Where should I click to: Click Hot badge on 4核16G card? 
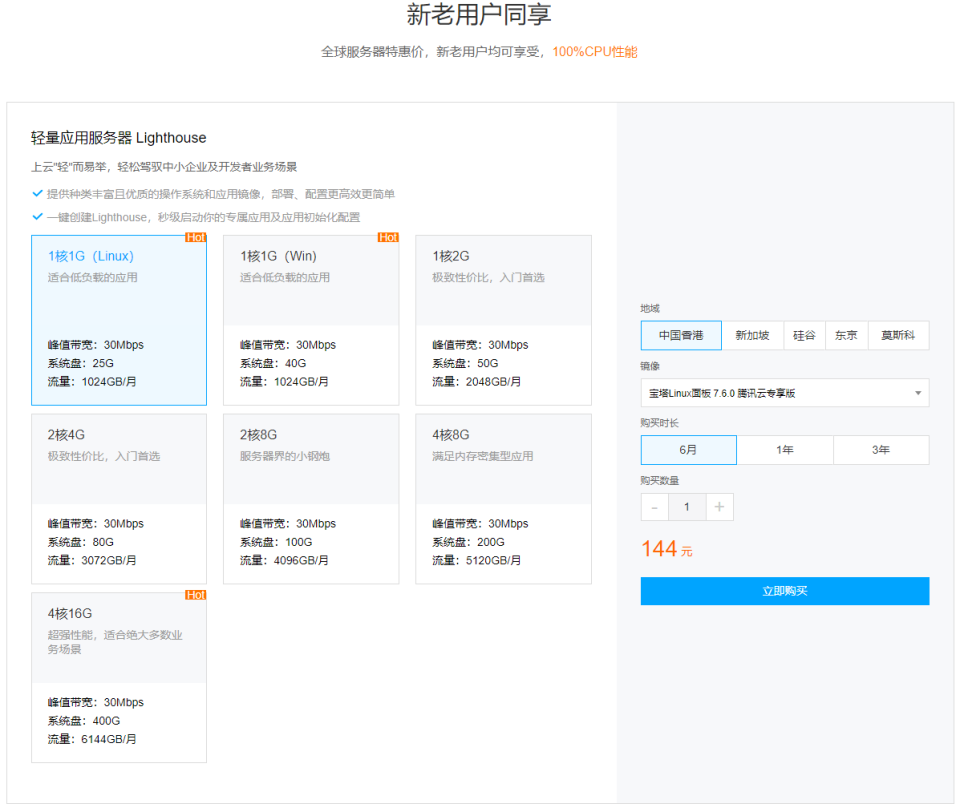196,595
